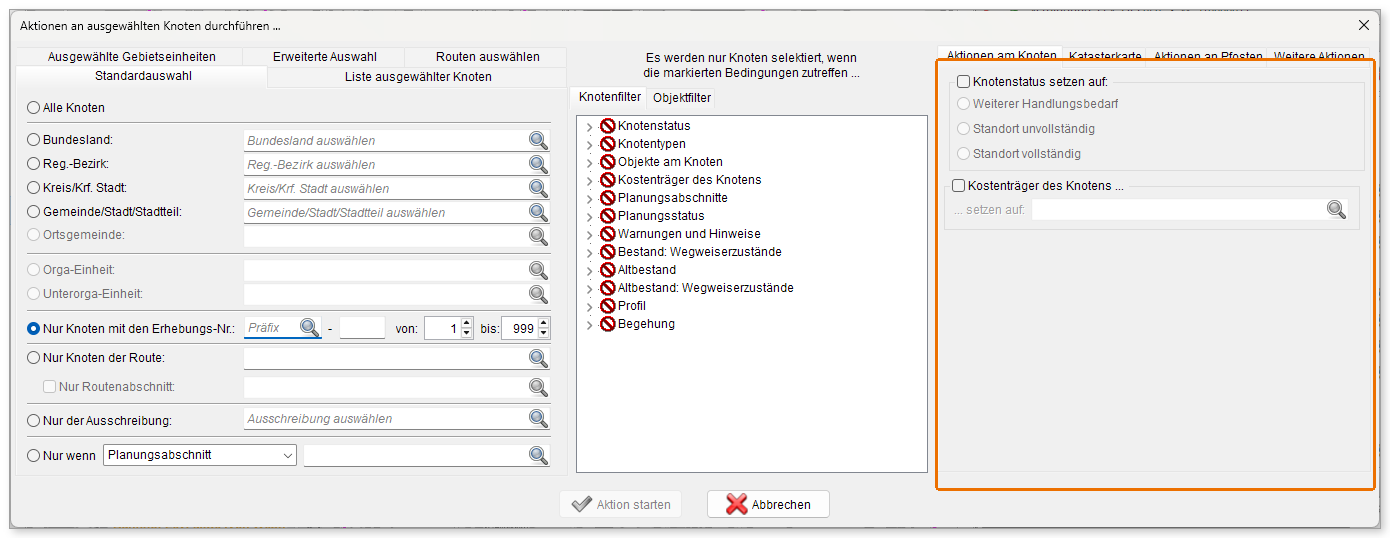Enable the Kostenträger des Knotens checkbox
The width and height of the screenshot is (1390, 538).
coord(959,186)
